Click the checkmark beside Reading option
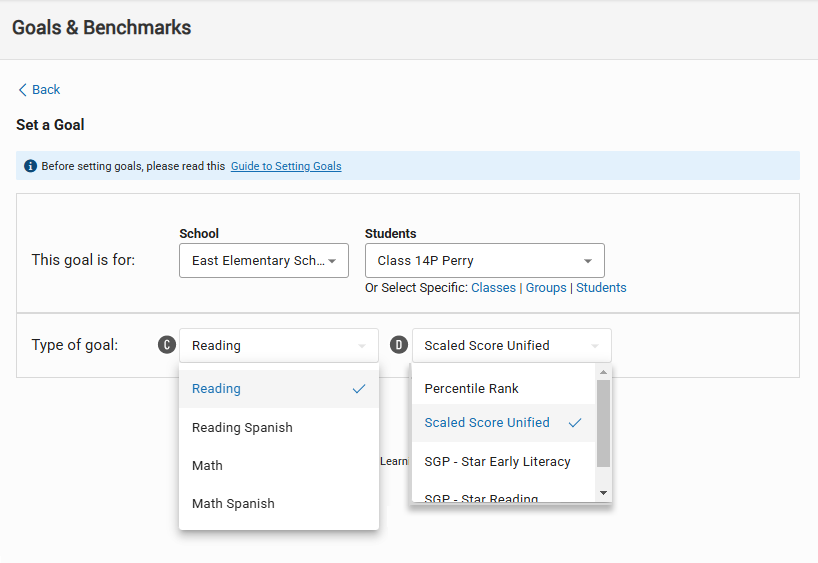Image resolution: width=818 pixels, height=563 pixels. [359, 389]
